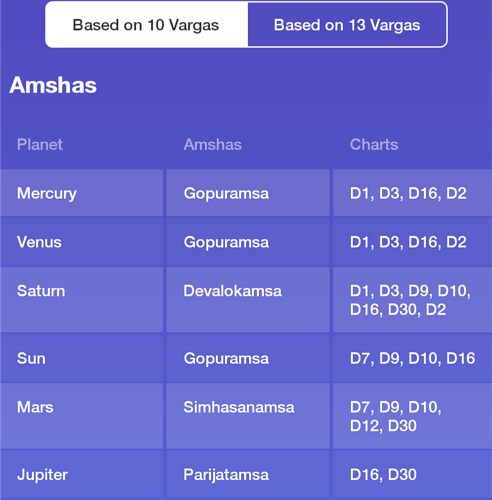Select the Sun planet cell
This screenshot has height=500, width=492.
pos(82,358)
